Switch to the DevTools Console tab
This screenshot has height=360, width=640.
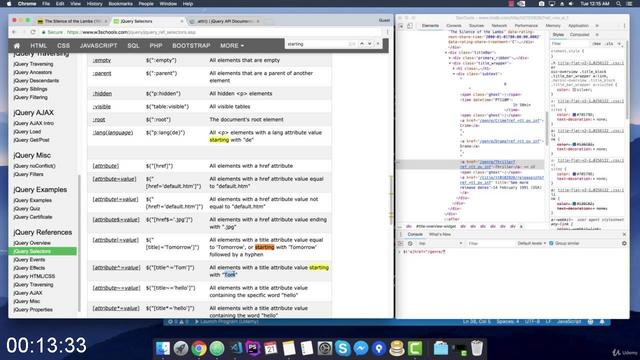[453, 26]
